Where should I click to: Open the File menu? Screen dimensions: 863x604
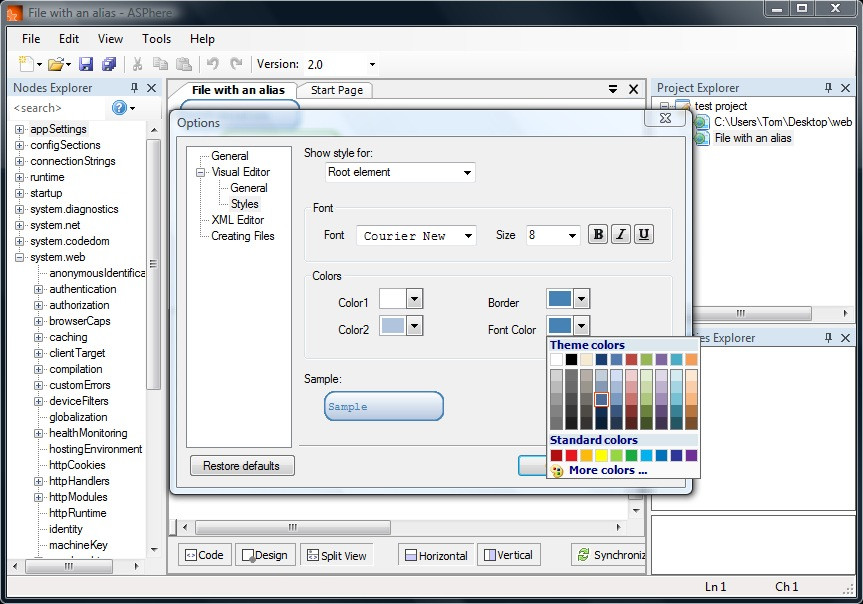pos(31,39)
